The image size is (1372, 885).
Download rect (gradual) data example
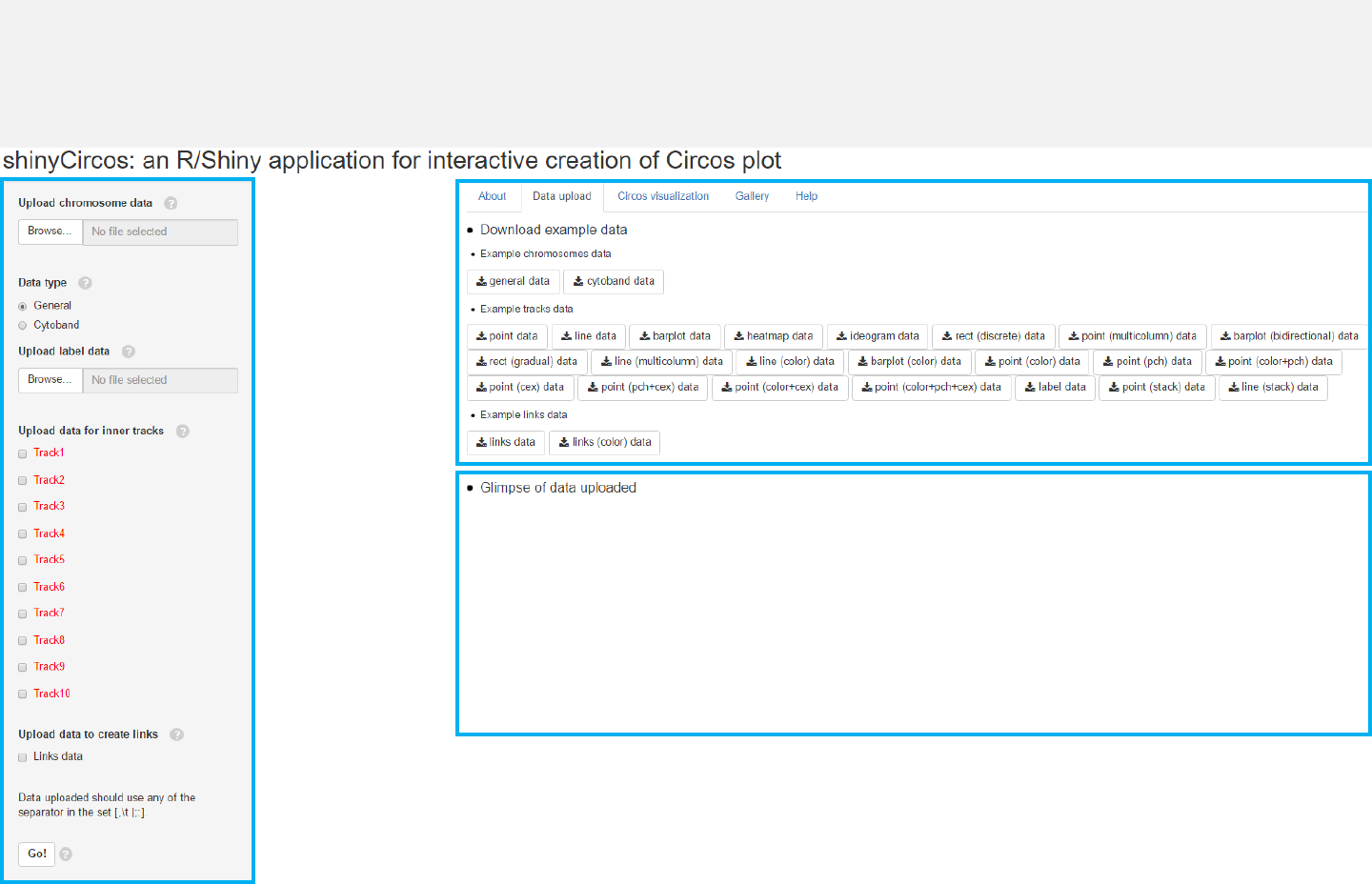click(x=527, y=362)
